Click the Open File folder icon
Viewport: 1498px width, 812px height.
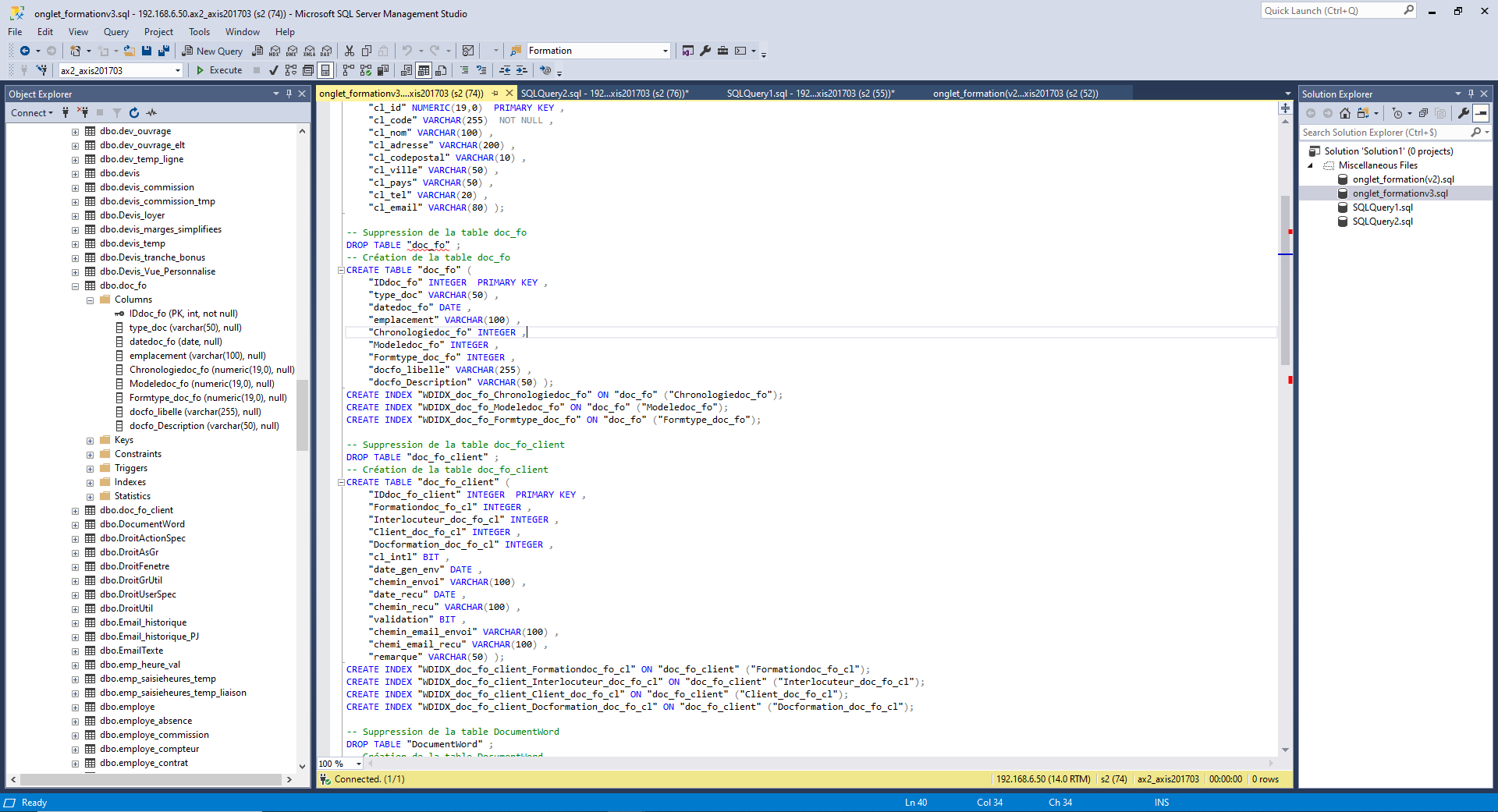129,51
